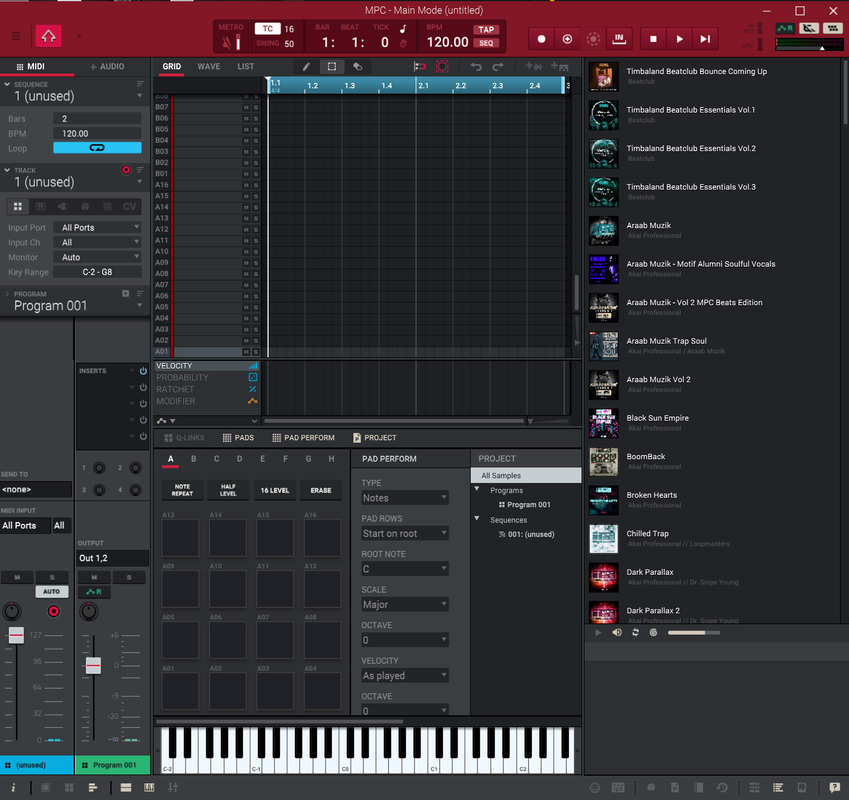Start playback with the Play button
The height and width of the screenshot is (800, 849).
coord(679,39)
